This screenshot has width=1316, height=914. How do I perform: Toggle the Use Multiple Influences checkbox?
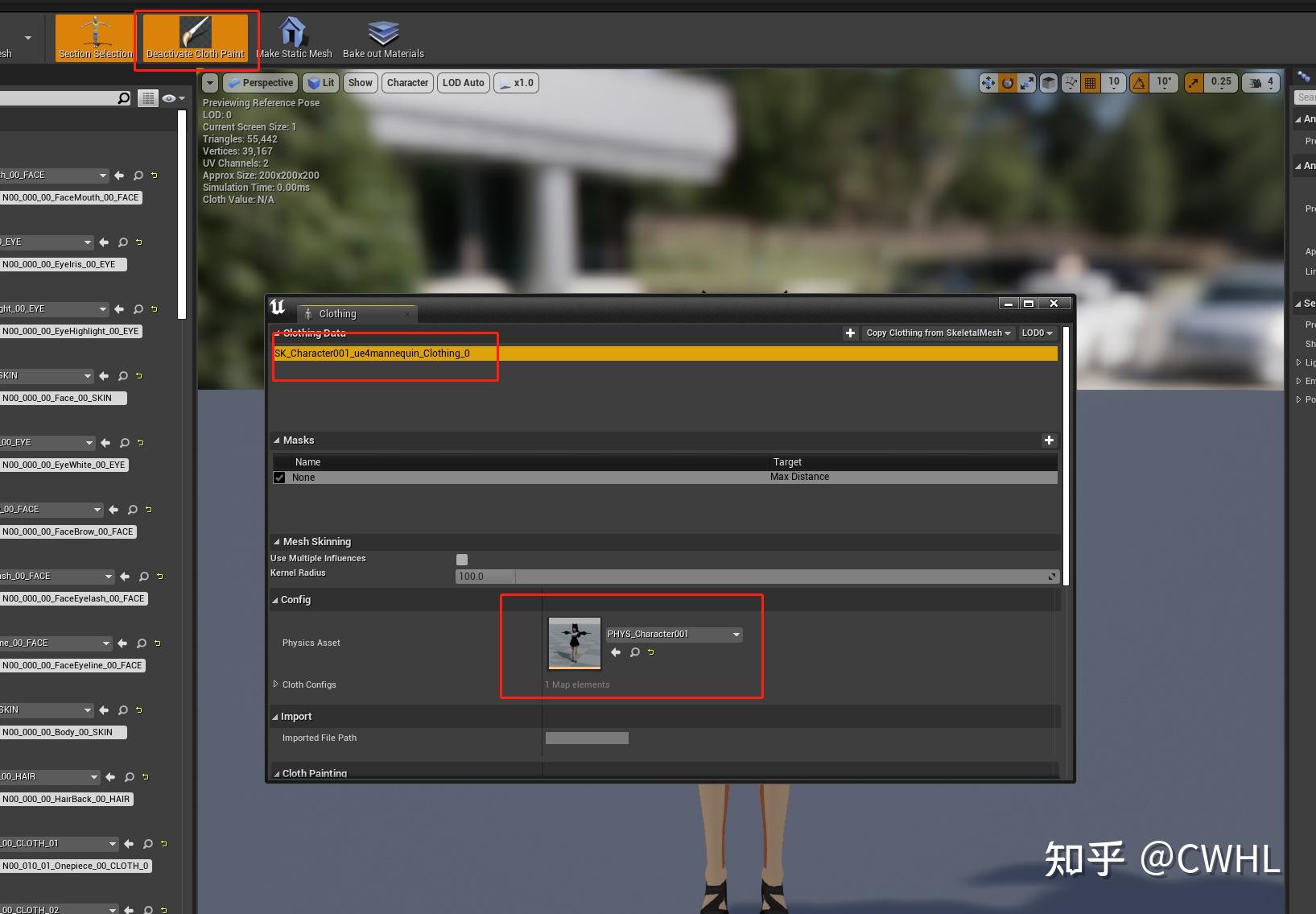(461, 558)
